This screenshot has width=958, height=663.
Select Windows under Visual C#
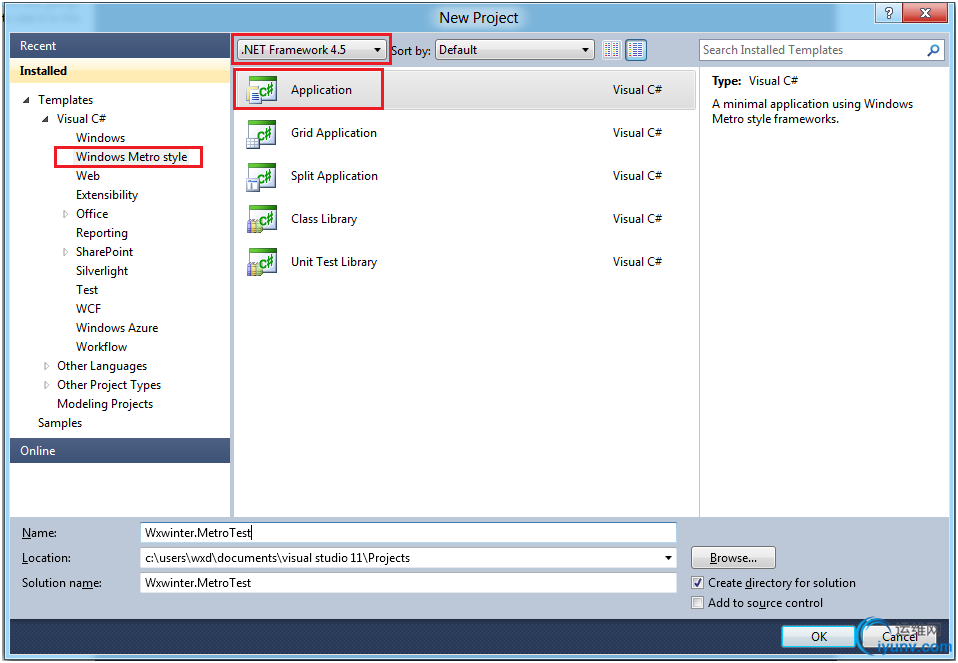coord(100,138)
